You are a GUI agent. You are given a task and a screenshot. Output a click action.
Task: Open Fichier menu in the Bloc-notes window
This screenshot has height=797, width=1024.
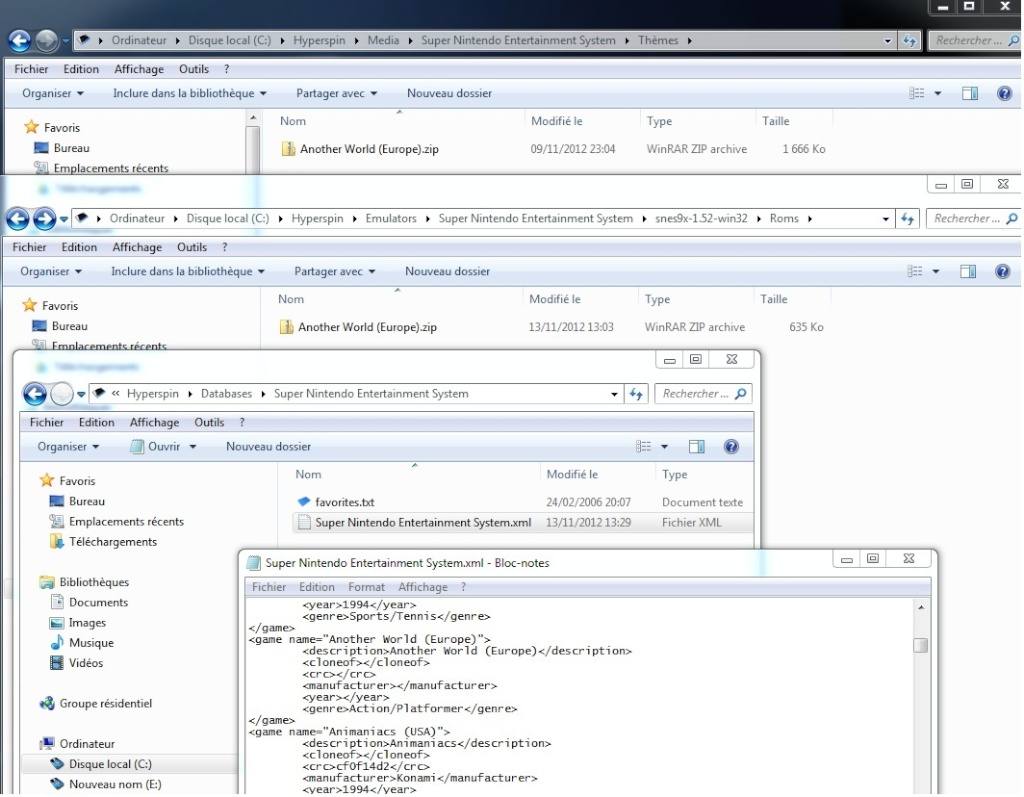point(268,587)
